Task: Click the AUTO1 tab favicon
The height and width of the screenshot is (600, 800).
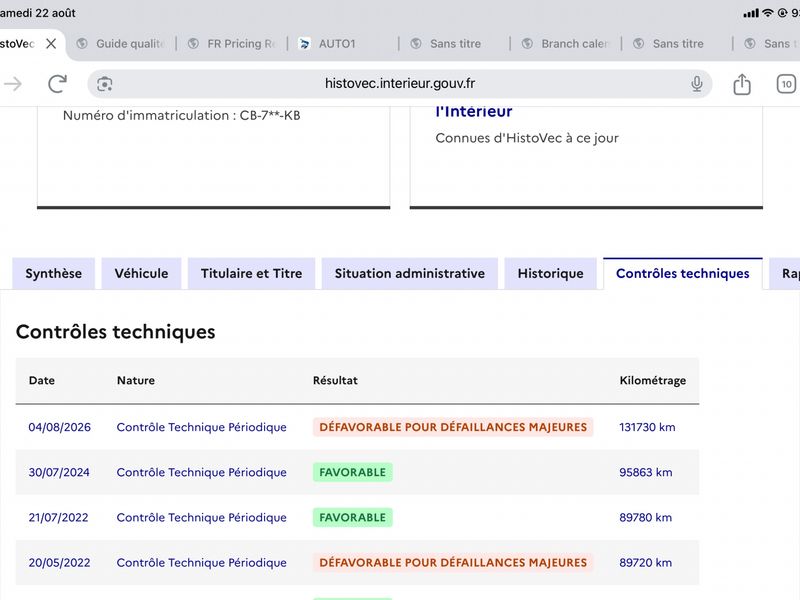Action: tap(304, 44)
